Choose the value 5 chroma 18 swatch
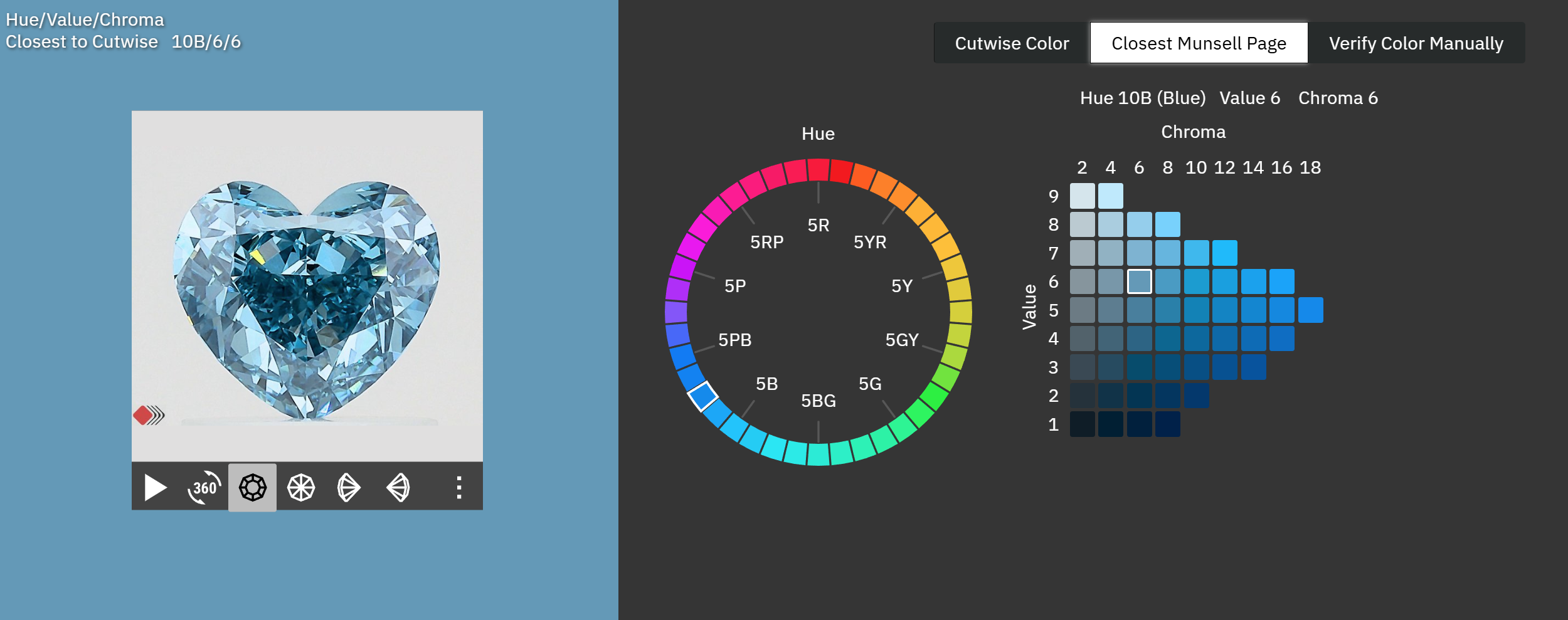The image size is (1568, 620). click(1310, 310)
